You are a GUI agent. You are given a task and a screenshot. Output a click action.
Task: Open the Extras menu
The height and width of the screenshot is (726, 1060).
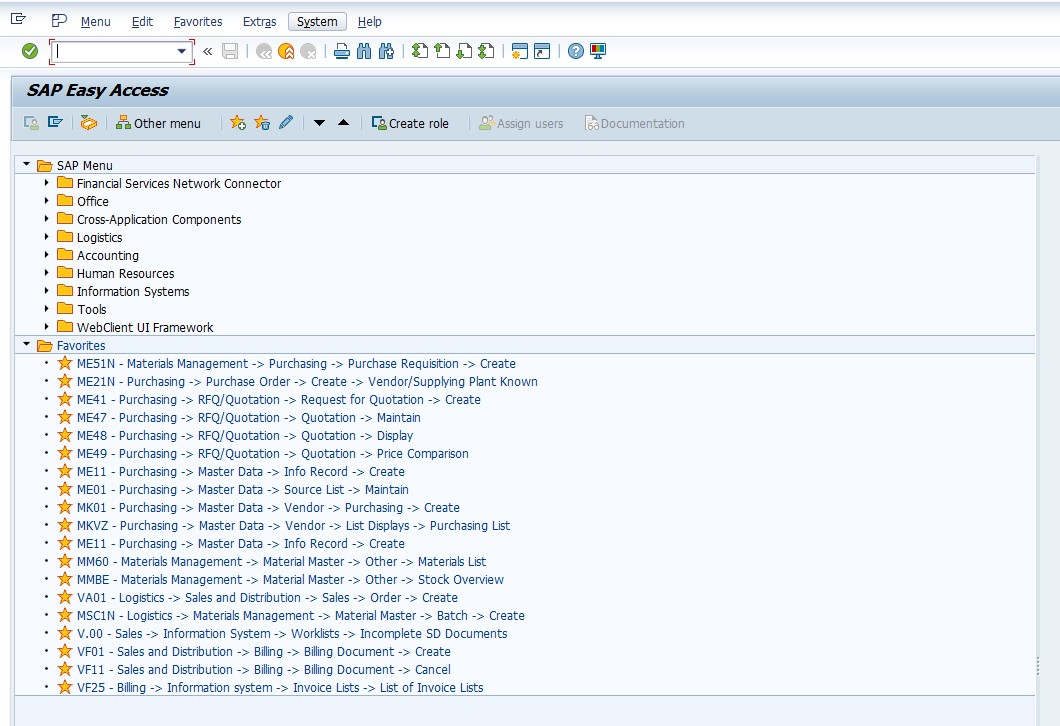tap(260, 22)
